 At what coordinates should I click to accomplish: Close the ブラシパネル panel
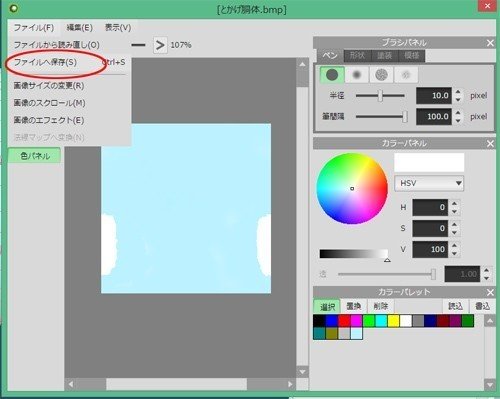pos(490,43)
